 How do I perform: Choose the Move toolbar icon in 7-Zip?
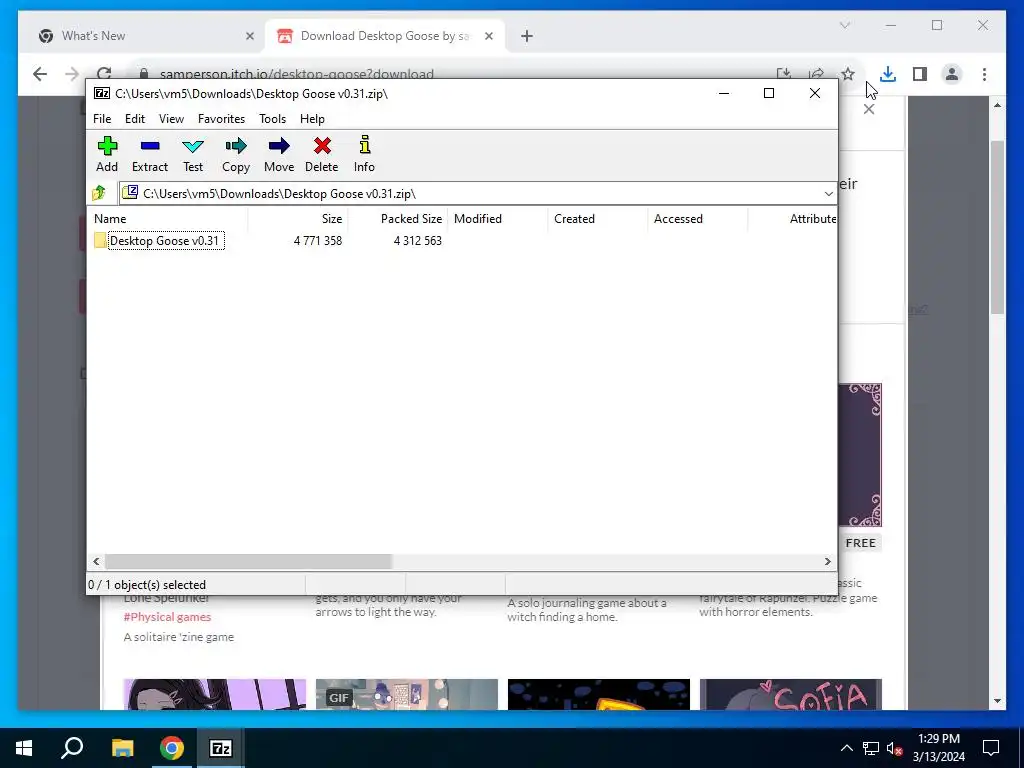279,155
